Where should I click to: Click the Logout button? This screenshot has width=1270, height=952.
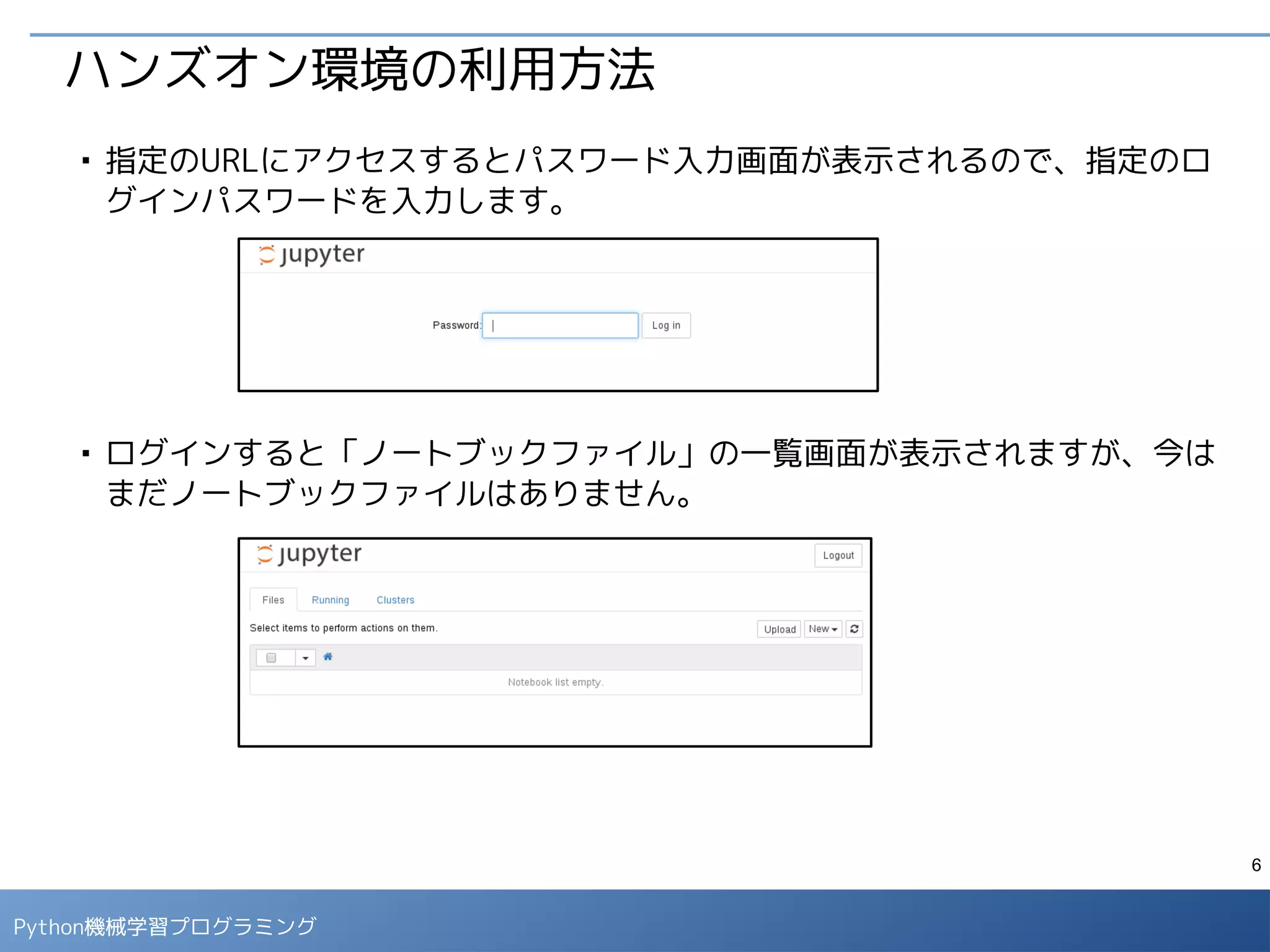click(x=838, y=555)
